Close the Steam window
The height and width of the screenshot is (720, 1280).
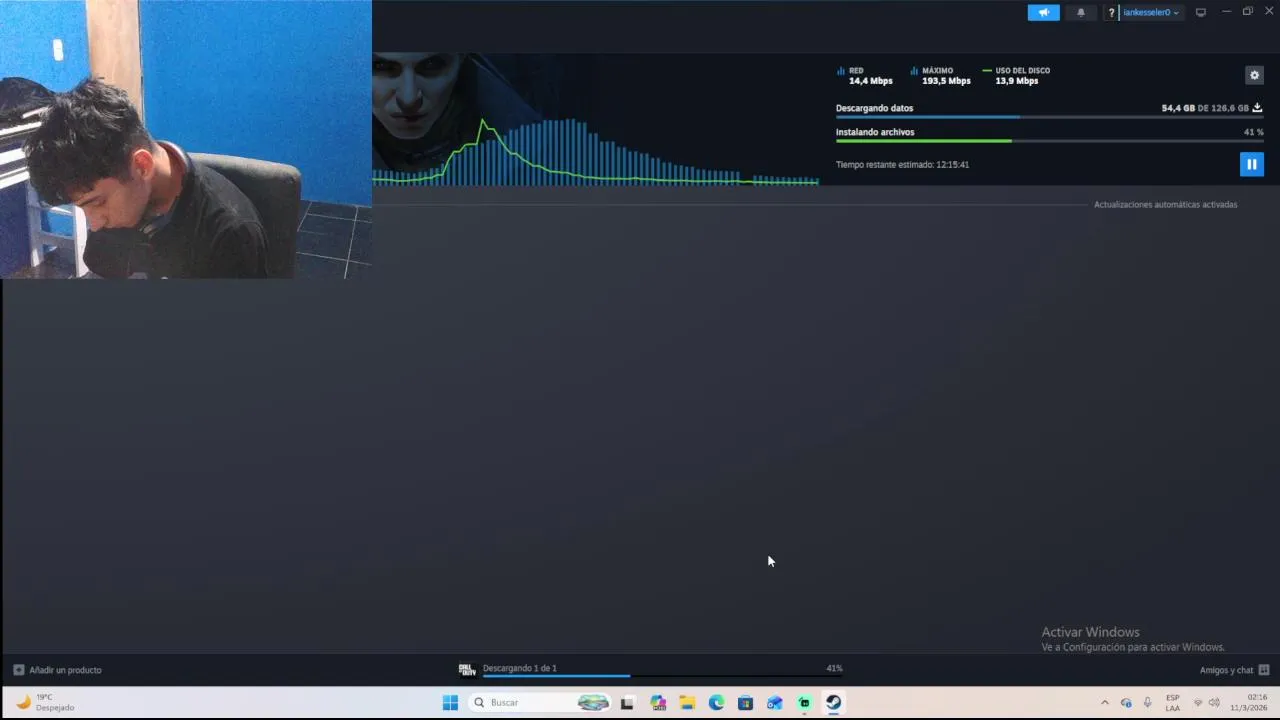pos(1269,12)
